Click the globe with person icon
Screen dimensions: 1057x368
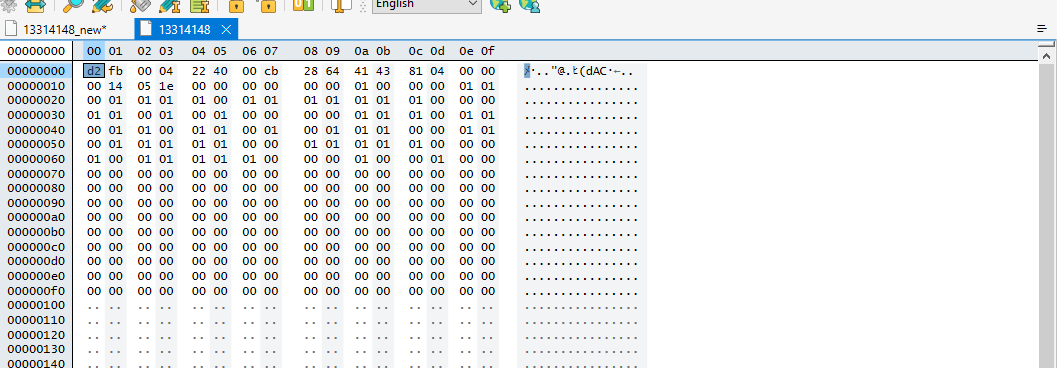click(530, 5)
